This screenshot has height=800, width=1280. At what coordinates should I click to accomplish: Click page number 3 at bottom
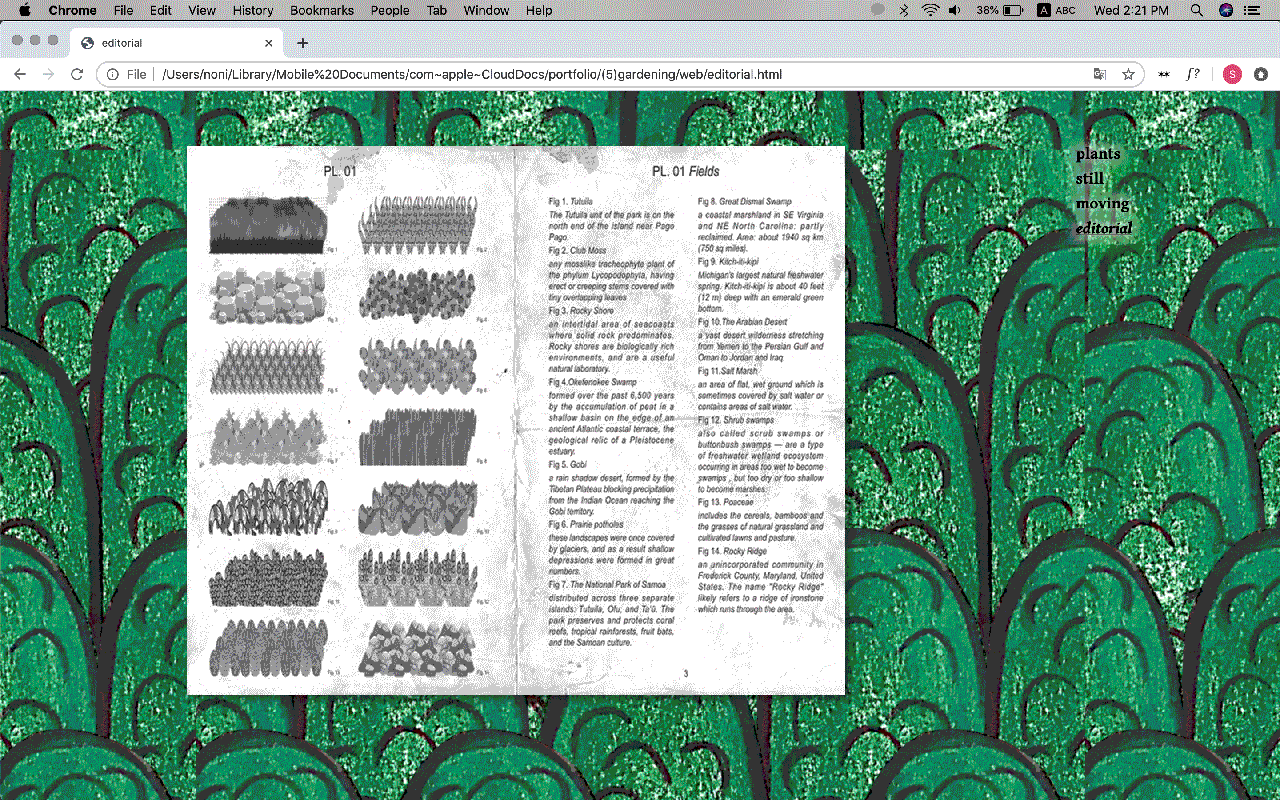[685, 673]
